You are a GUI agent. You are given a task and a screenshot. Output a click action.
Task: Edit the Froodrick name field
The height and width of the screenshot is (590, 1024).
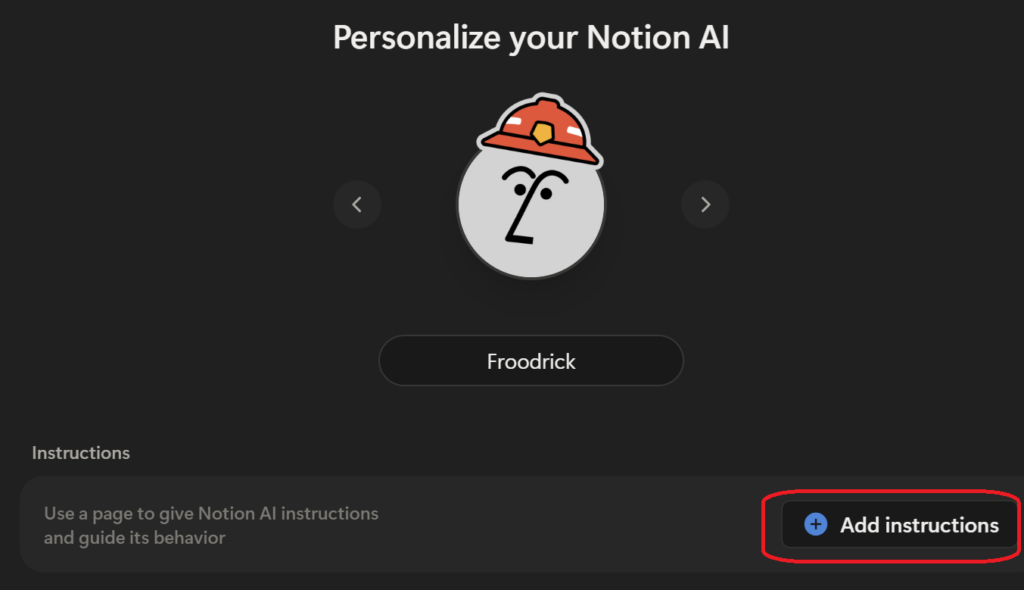pyautogui.click(x=531, y=361)
